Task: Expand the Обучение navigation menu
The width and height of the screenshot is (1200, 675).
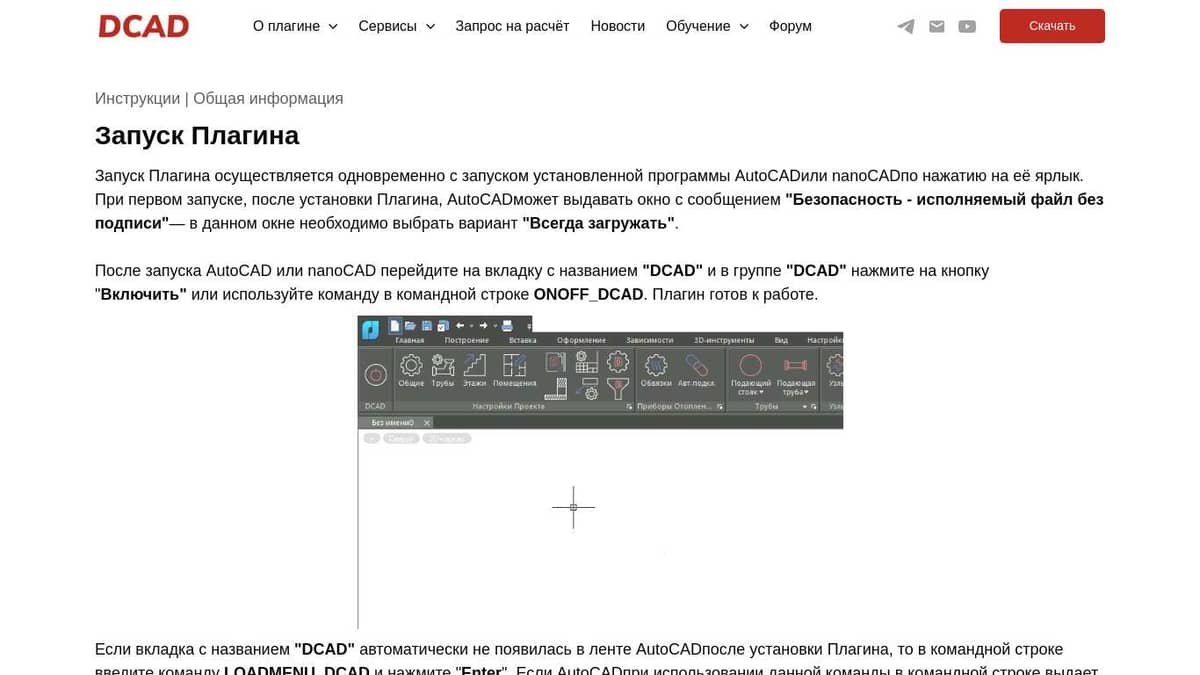Action: click(707, 26)
